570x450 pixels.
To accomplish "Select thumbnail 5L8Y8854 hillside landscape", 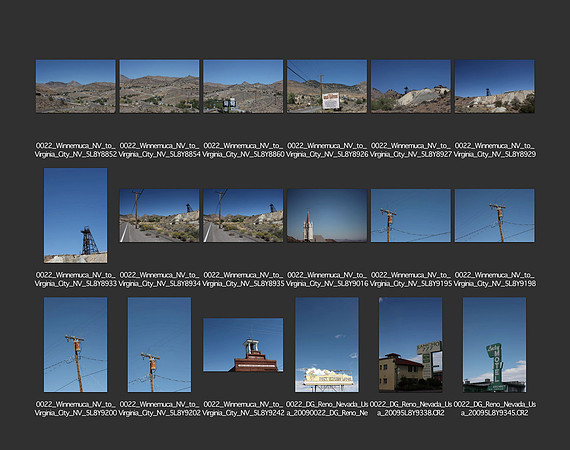I will [159, 86].
